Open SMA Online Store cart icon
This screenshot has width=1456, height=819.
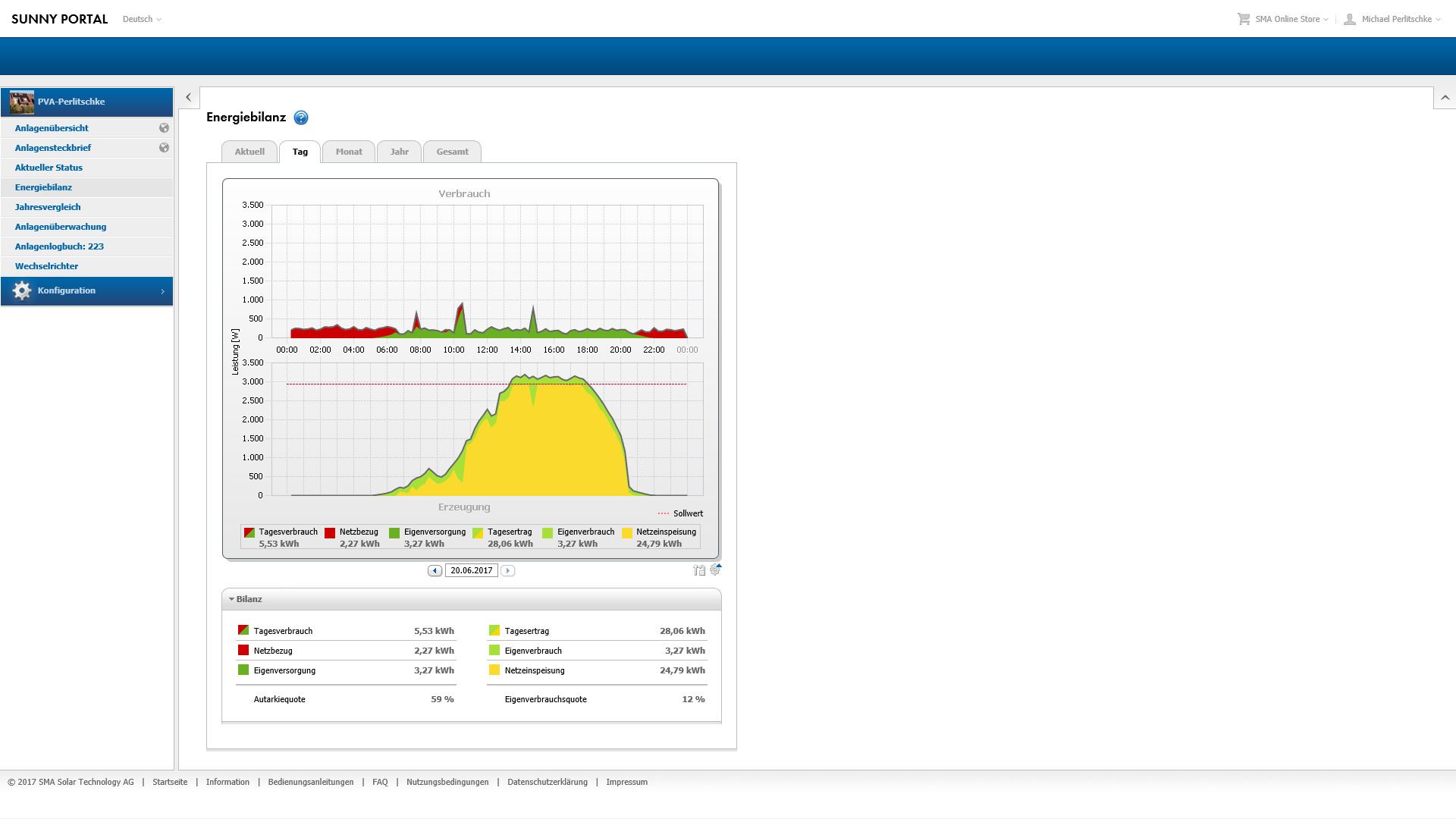tap(1244, 19)
